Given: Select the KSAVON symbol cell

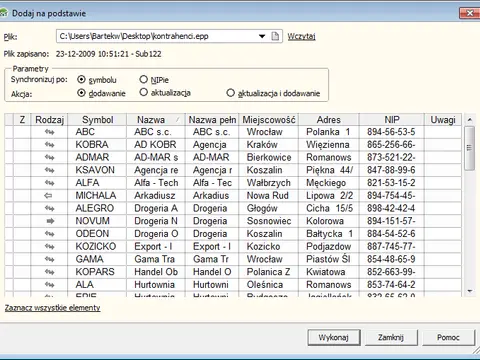Looking at the screenshot, I should (x=97, y=170).
